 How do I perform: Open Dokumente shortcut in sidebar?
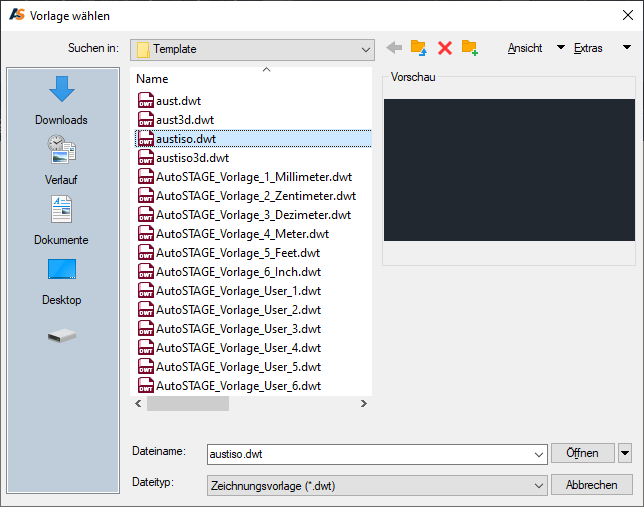click(x=62, y=220)
